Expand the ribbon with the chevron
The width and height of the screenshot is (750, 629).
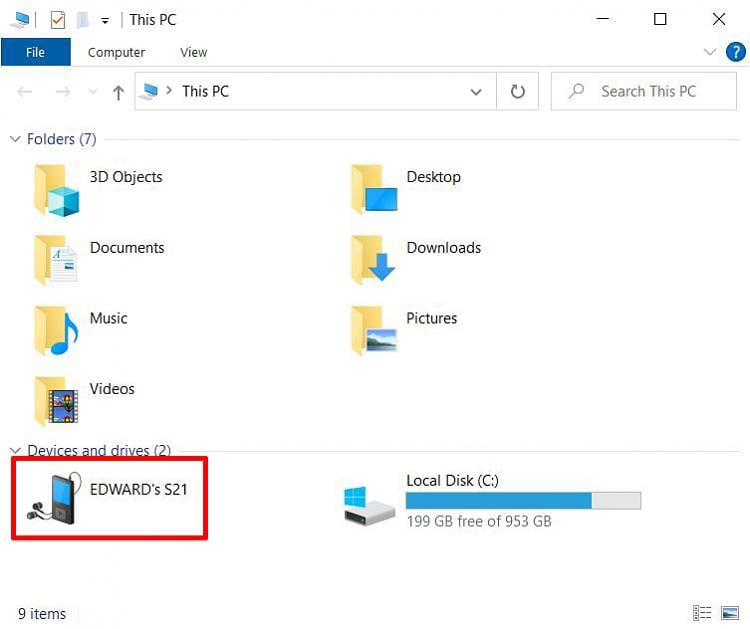[x=710, y=52]
